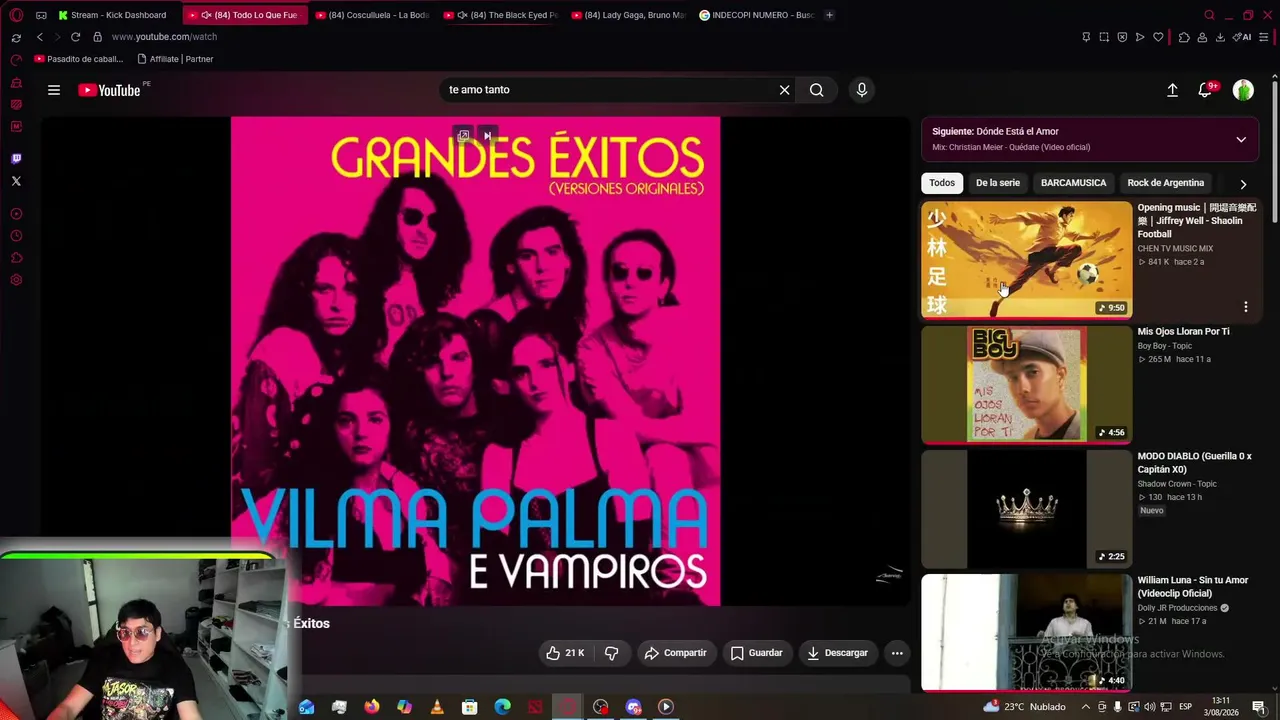Open the Opera GX main menu logo
Viewport: 1280px width, 720px height.
pos(16,15)
